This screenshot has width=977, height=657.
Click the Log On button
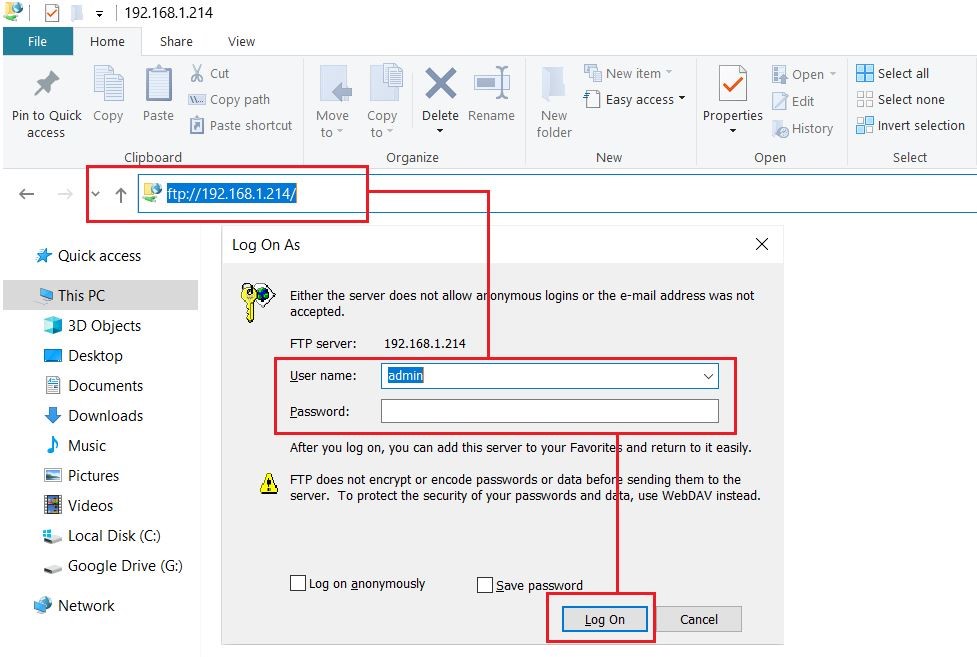[x=604, y=619]
